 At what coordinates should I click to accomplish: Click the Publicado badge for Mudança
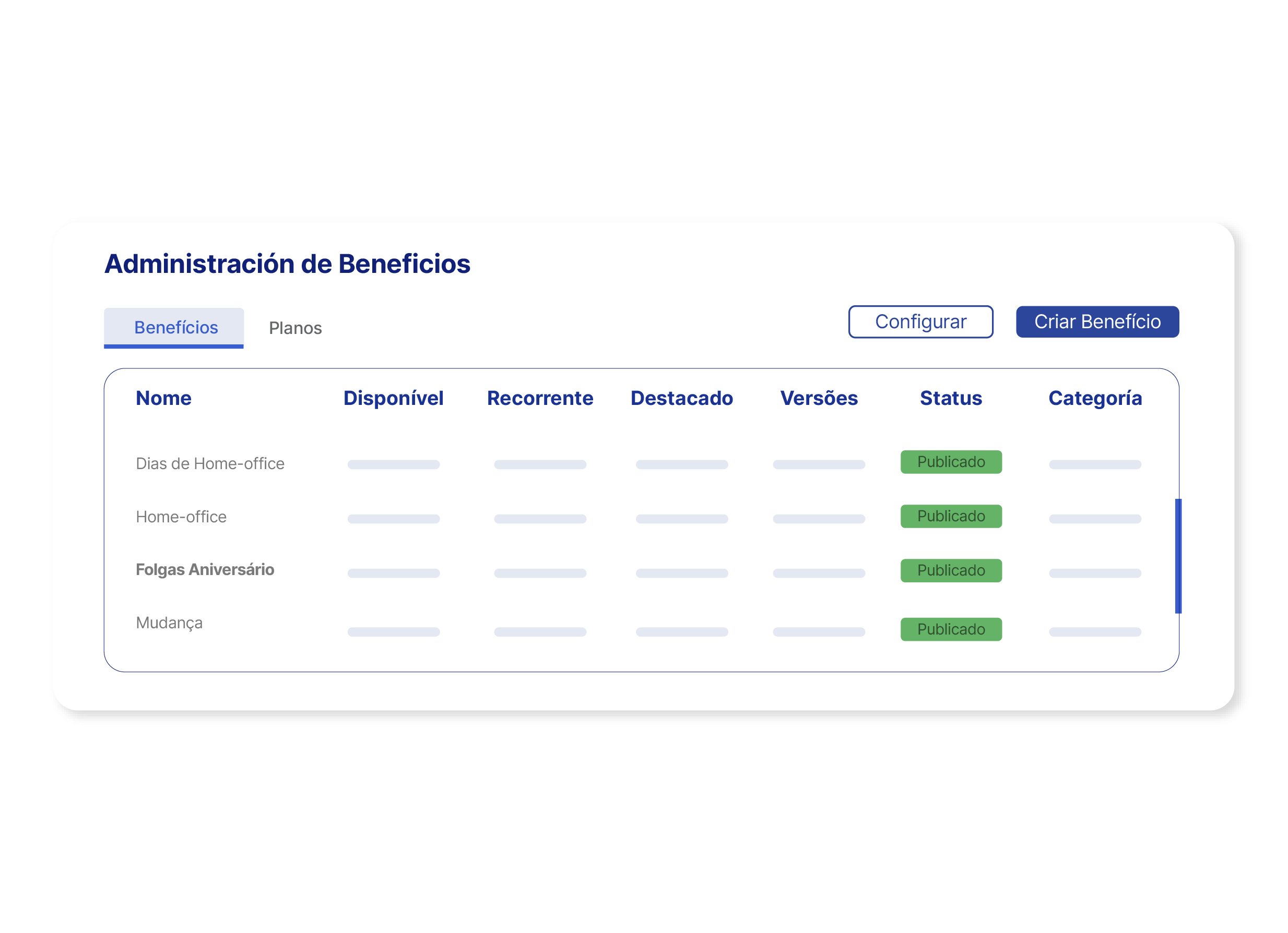(951, 629)
